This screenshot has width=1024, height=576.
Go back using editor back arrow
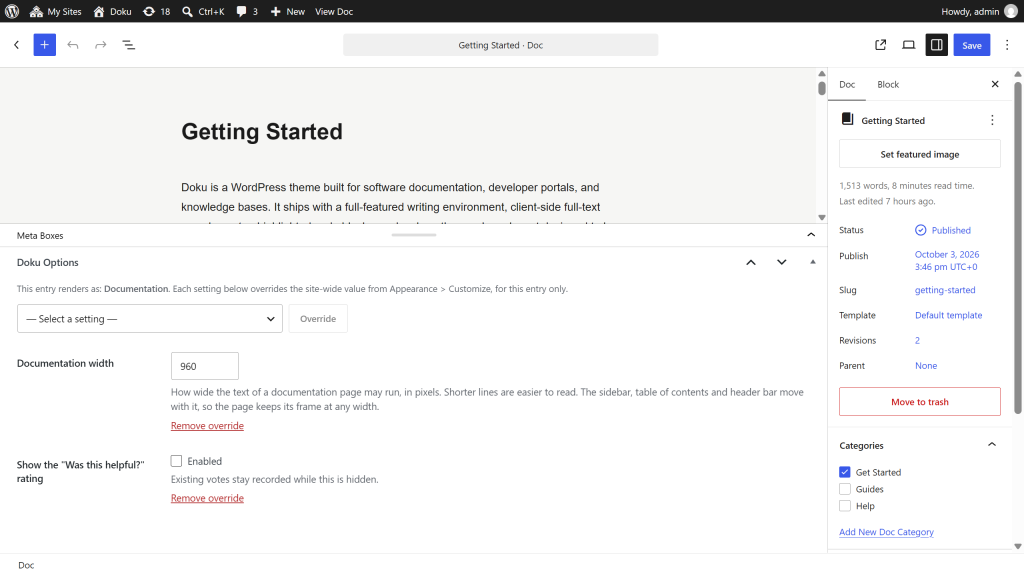tap(16, 45)
